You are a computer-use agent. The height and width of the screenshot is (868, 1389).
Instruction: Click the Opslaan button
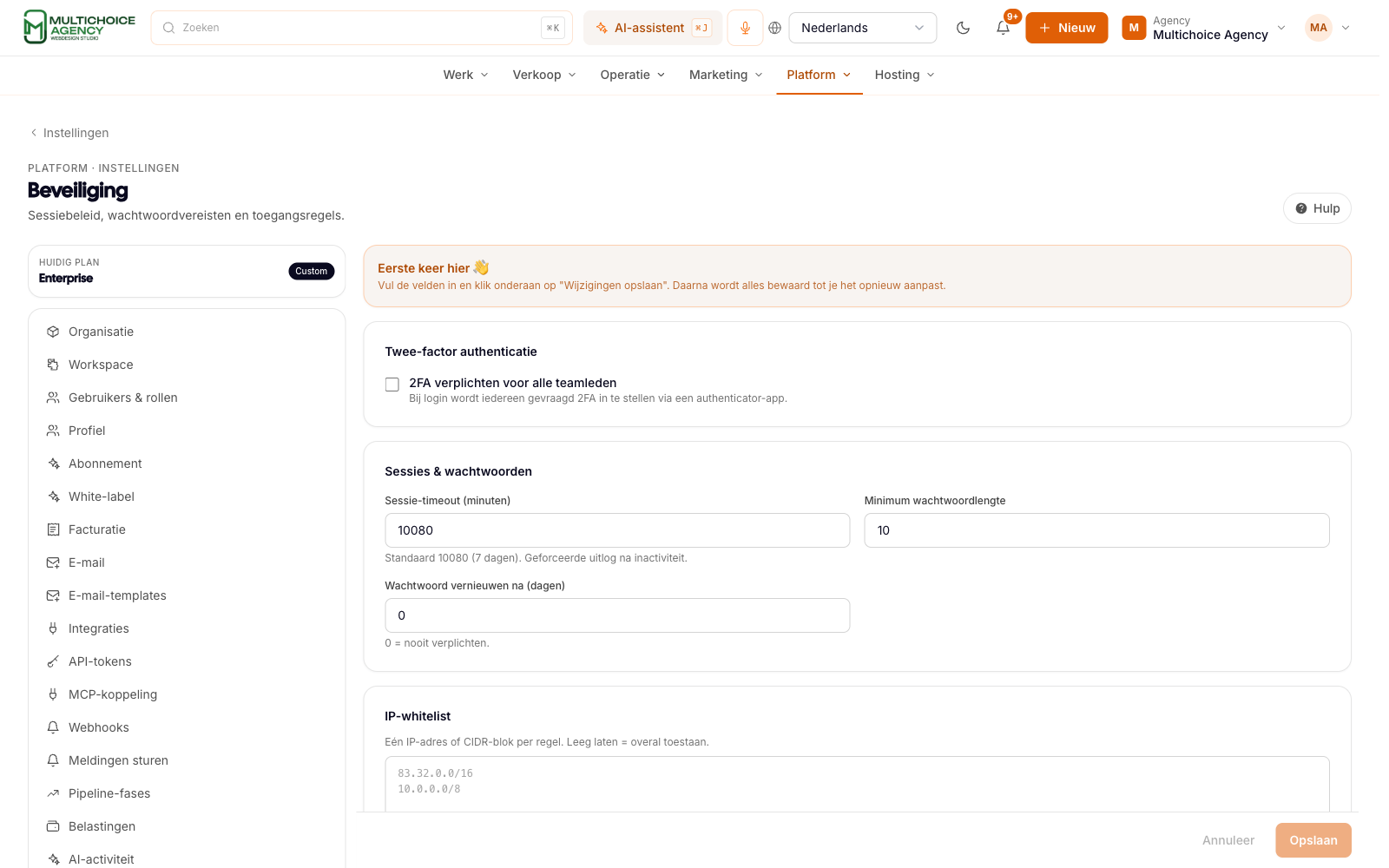point(1313,840)
